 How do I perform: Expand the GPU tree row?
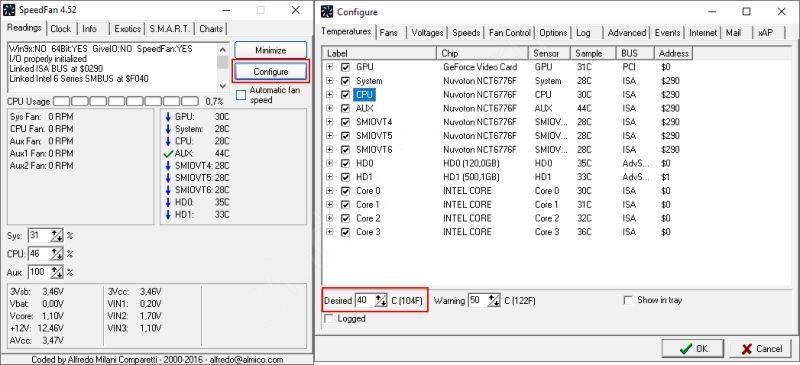330,67
